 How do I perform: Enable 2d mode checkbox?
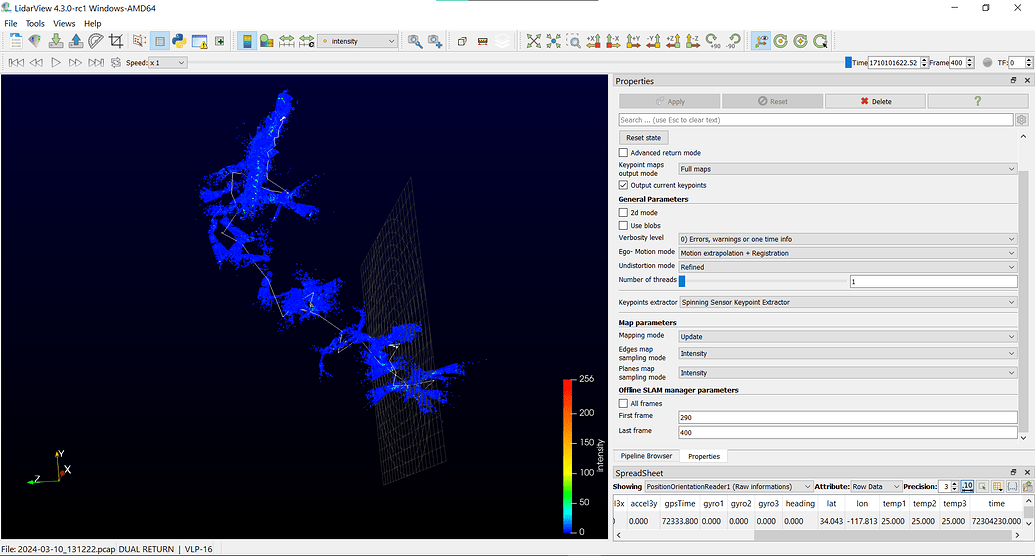click(623, 213)
